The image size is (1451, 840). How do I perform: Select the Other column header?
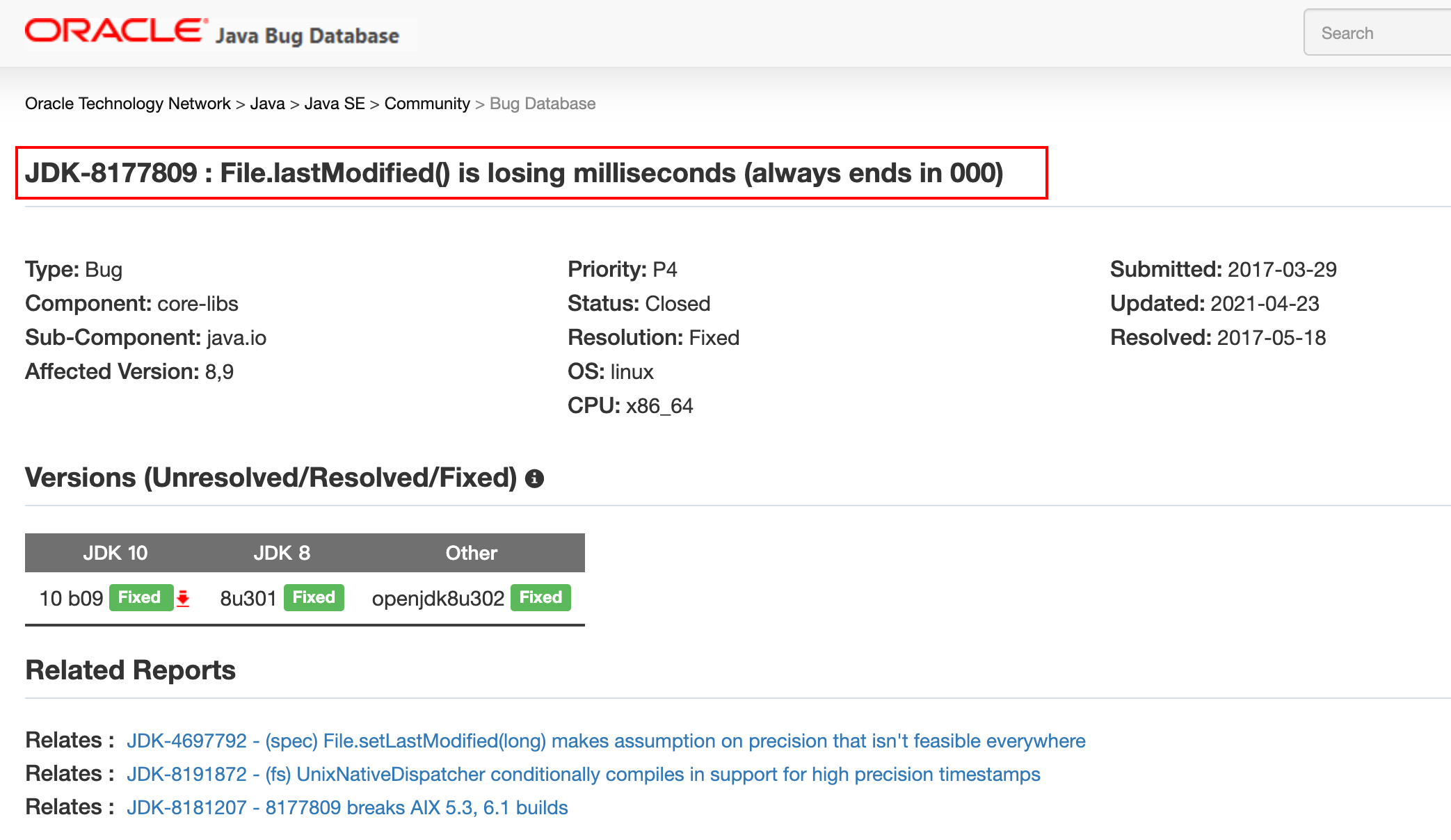[x=472, y=553]
